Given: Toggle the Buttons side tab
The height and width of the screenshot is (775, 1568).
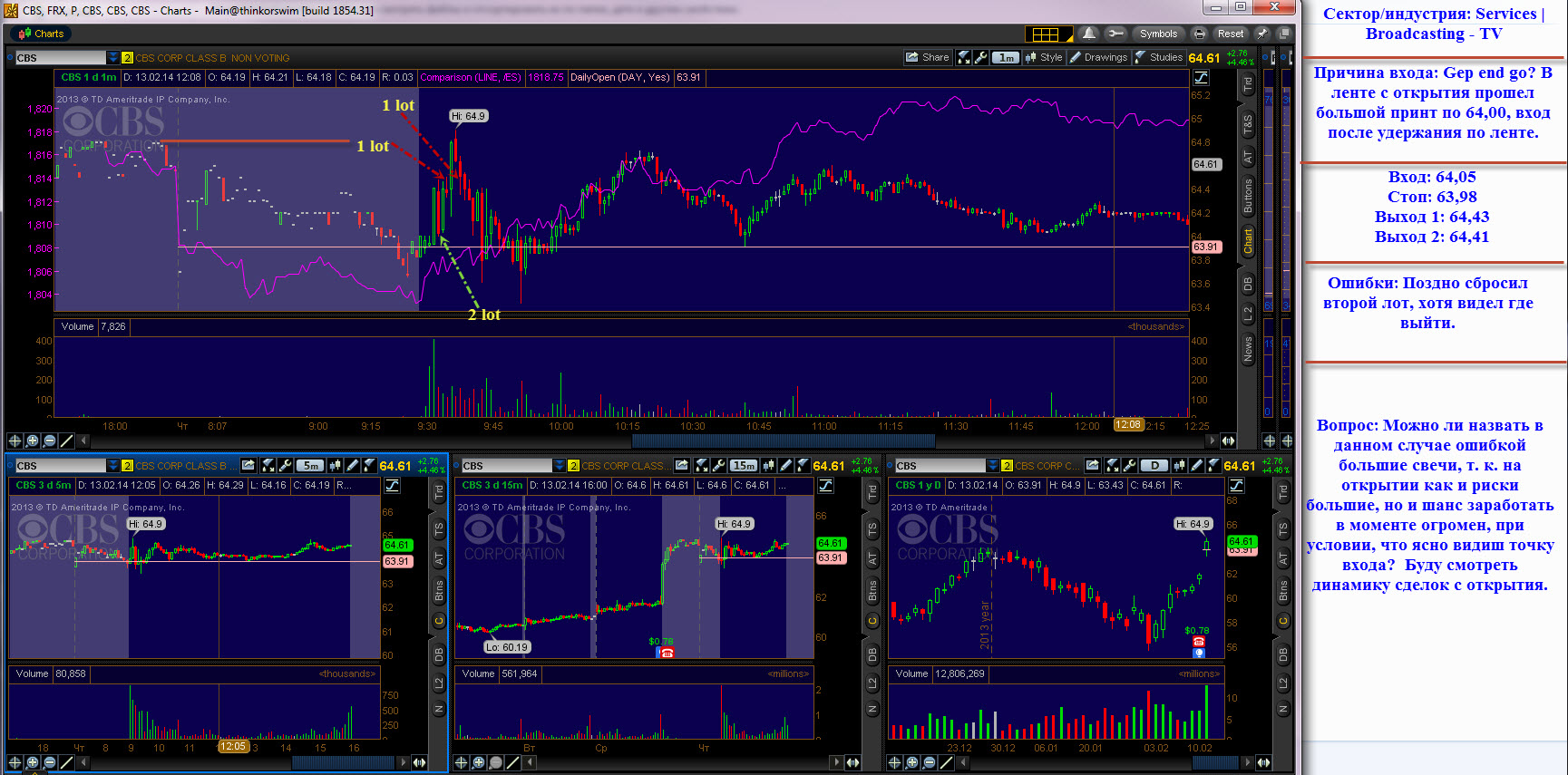Looking at the screenshot, I should coord(1248,196).
